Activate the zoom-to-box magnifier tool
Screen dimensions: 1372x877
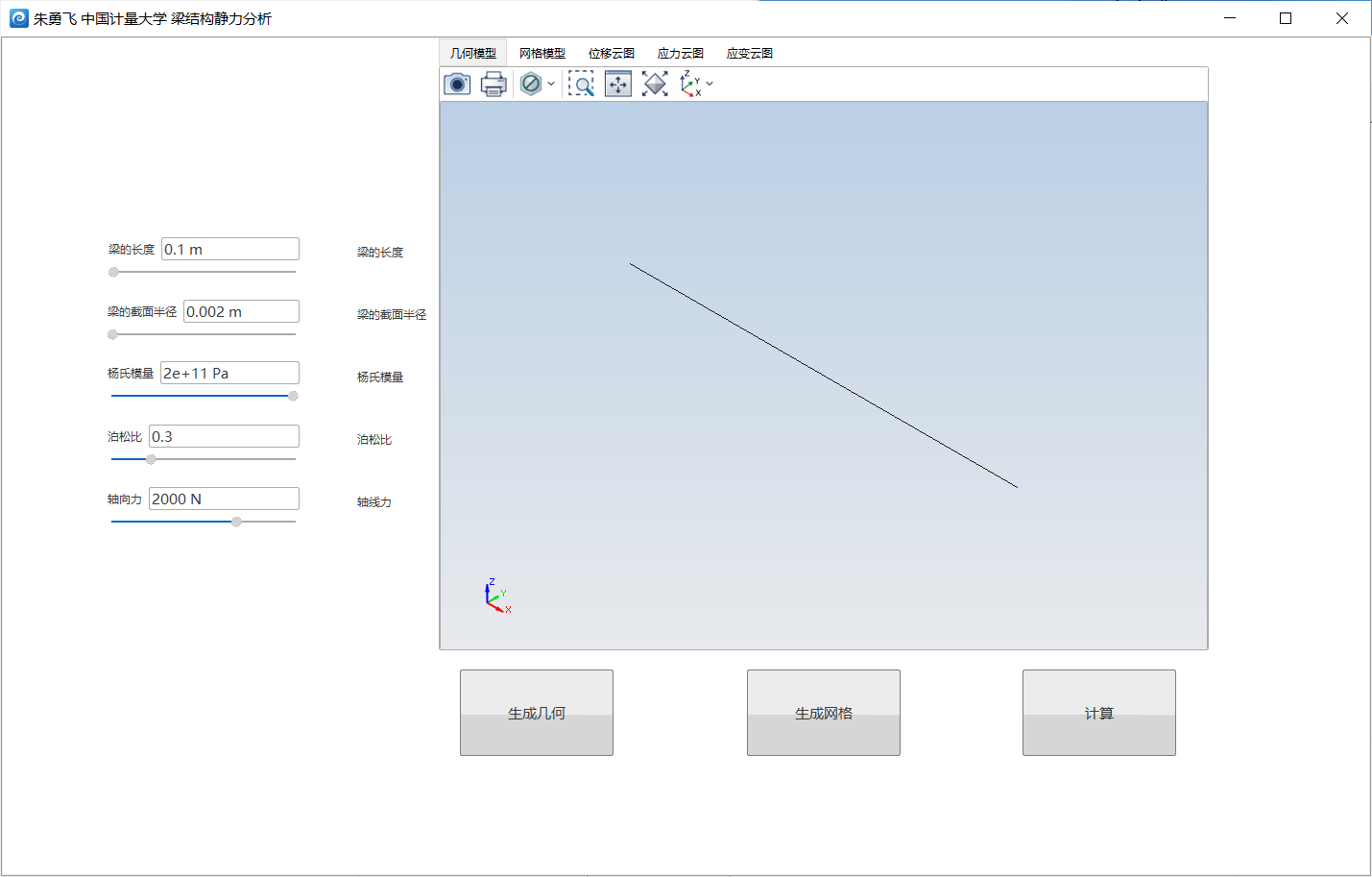pos(581,85)
